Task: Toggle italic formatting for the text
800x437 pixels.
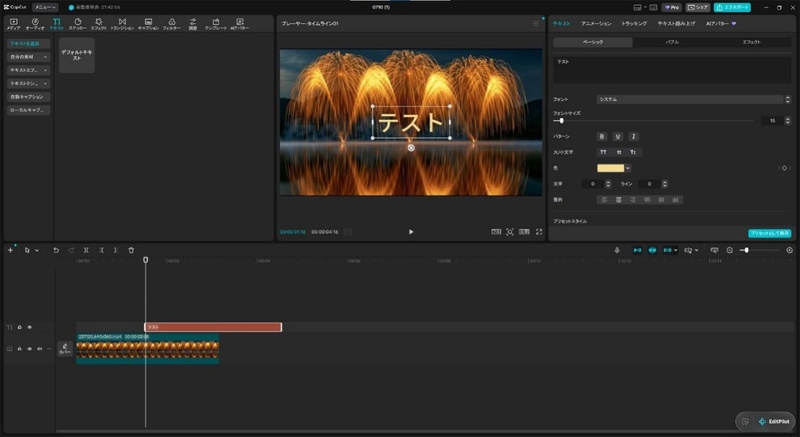Action: [x=634, y=137]
